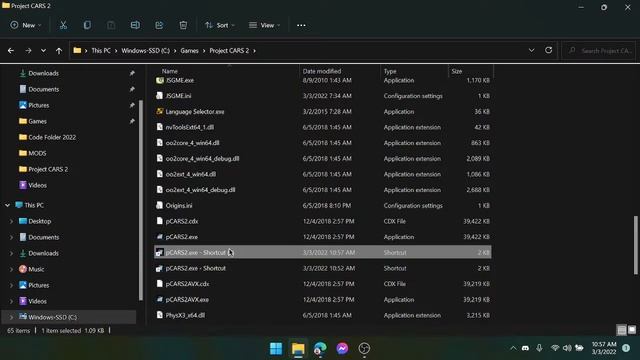The image size is (640, 360).
Task: Open the chevron after Project CARS 2 breadcrumb
Action: click(255, 51)
